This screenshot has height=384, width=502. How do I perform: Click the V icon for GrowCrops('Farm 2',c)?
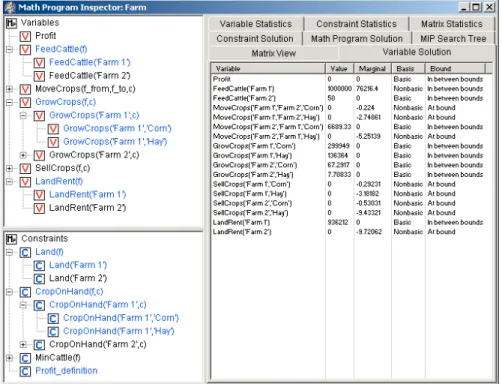(x=39, y=155)
